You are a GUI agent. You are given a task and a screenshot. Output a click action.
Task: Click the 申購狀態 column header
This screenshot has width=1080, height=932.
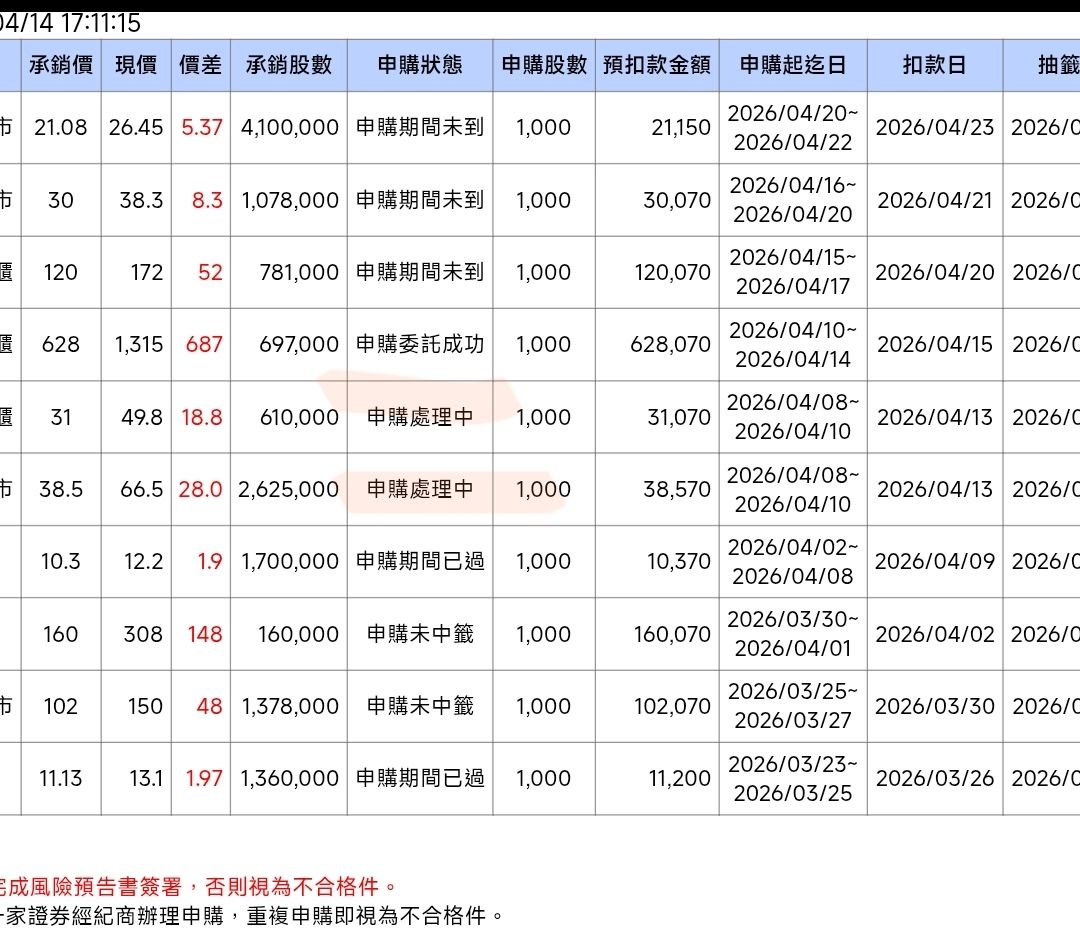(420, 65)
